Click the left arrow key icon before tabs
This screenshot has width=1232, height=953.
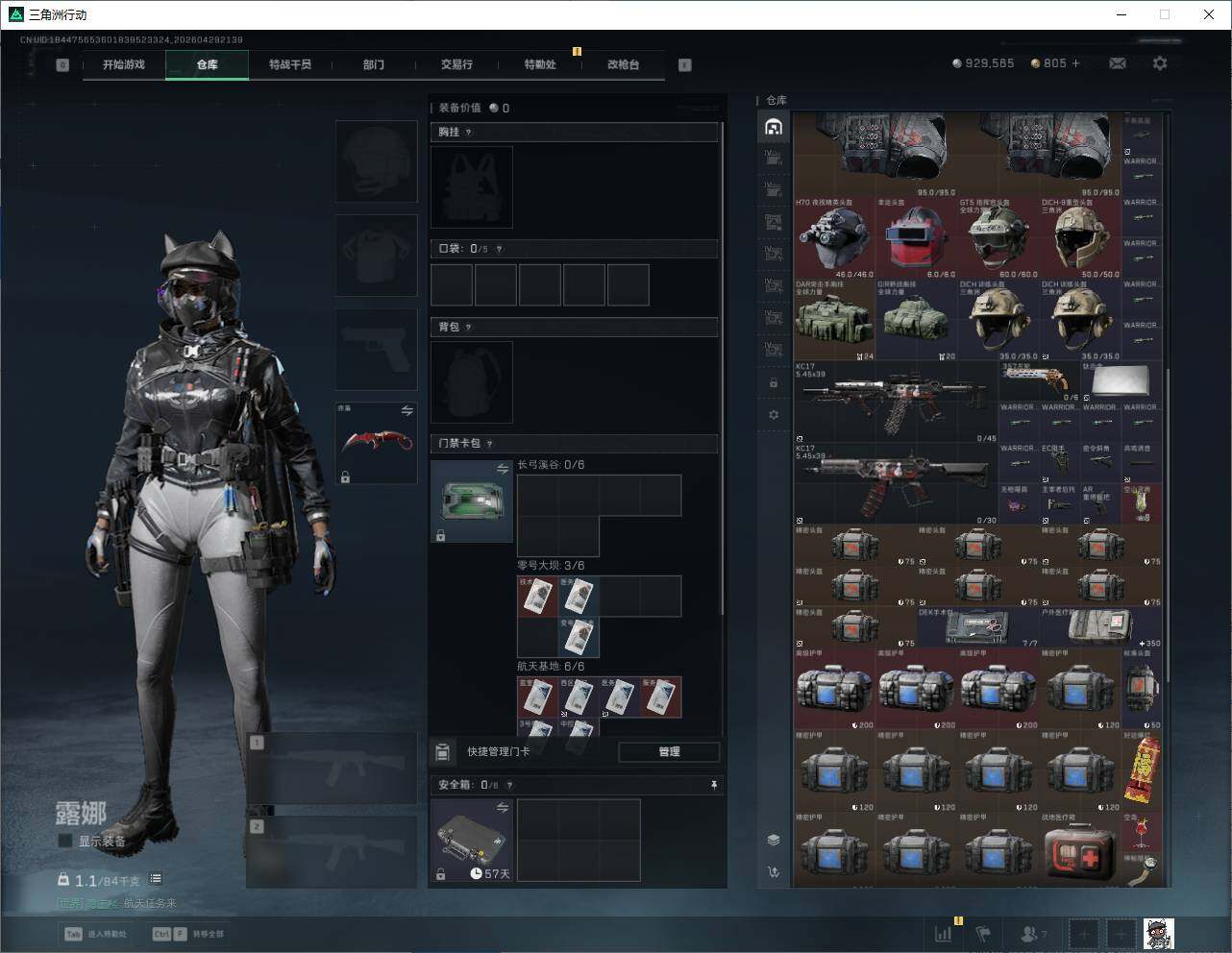(62, 65)
